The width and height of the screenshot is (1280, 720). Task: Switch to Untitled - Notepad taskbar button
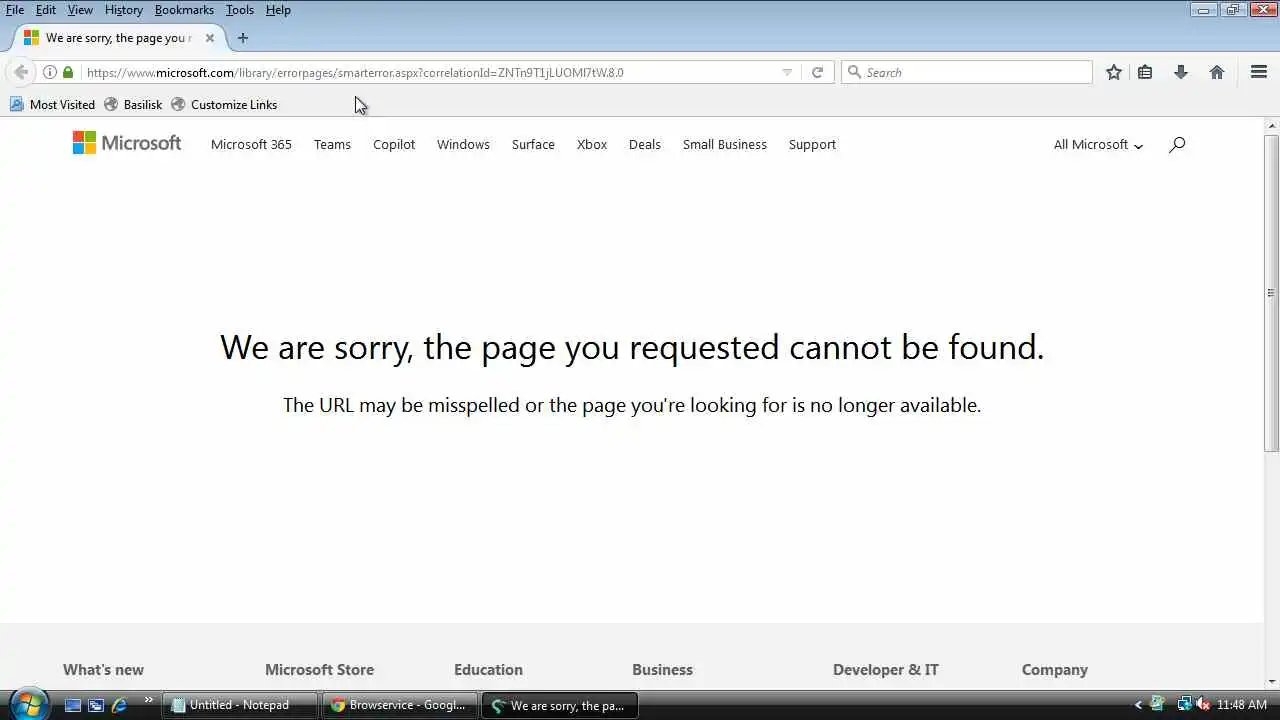[241, 705]
